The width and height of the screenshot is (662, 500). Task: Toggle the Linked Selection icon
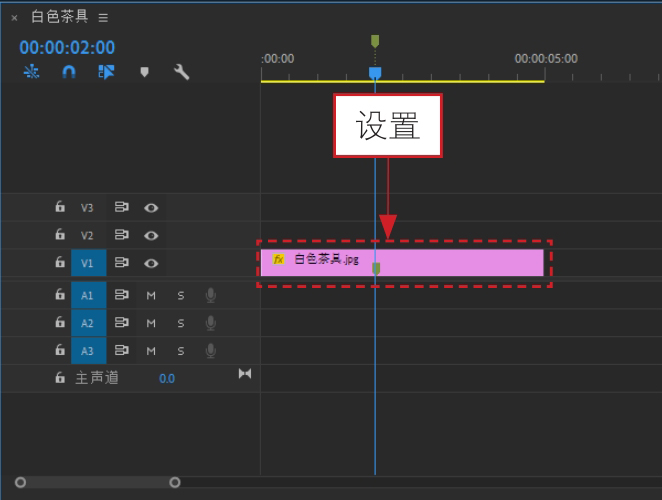click(x=106, y=72)
